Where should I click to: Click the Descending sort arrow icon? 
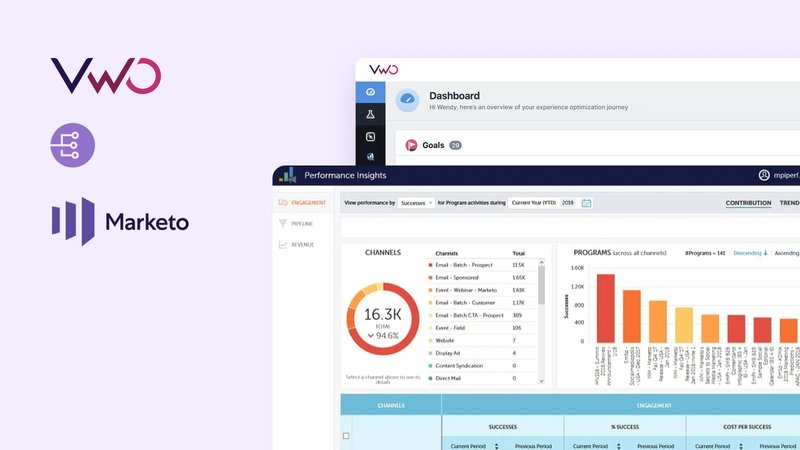[765, 253]
